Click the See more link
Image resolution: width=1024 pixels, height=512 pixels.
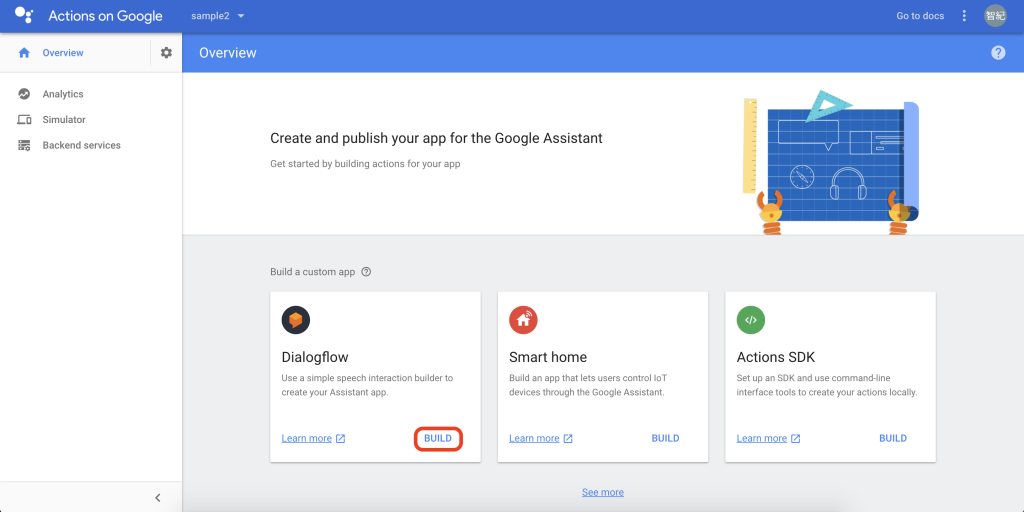tap(603, 492)
